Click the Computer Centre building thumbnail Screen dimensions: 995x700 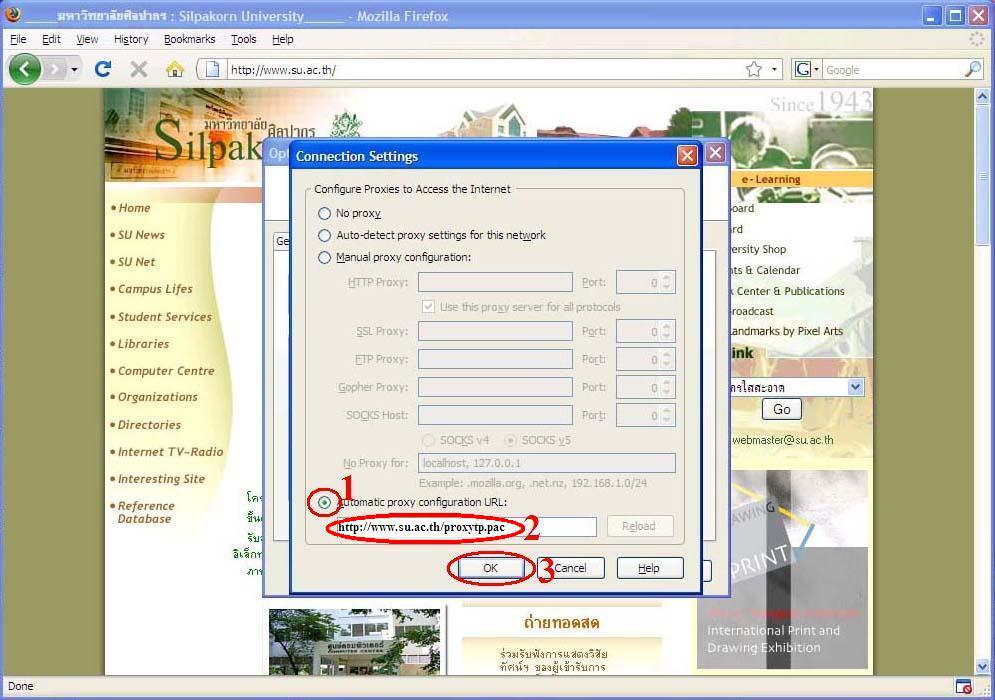coord(354,642)
